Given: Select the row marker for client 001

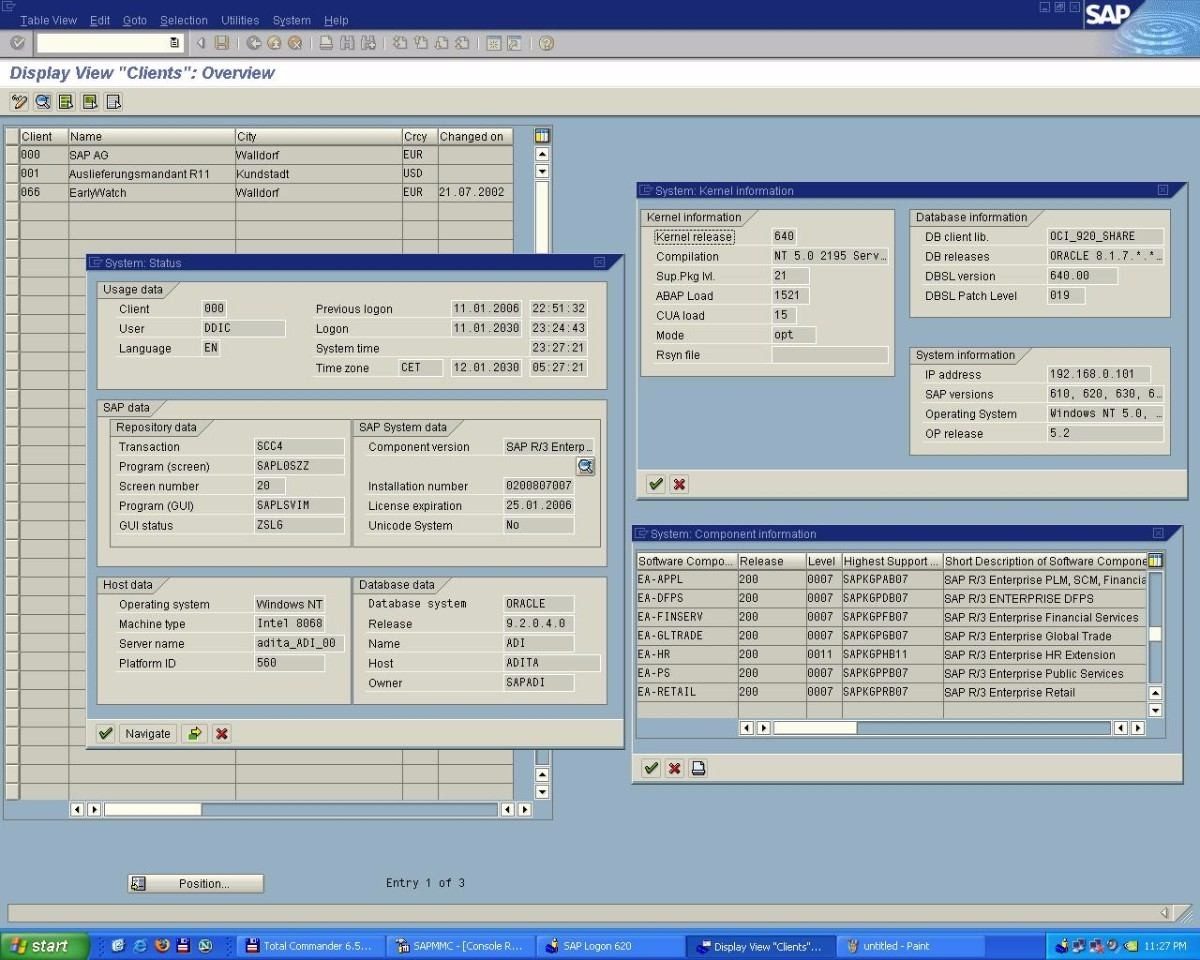Looking at the screenshot, I should [x=12, y=173].
